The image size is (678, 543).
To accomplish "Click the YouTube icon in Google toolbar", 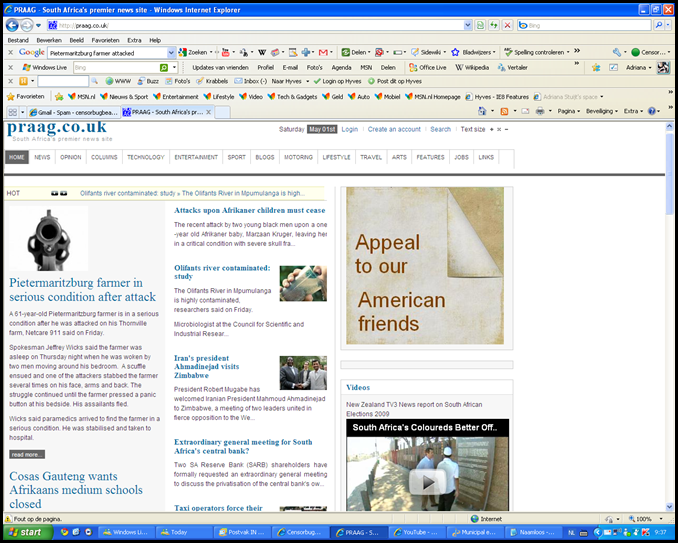I will (x=225, y=53).
